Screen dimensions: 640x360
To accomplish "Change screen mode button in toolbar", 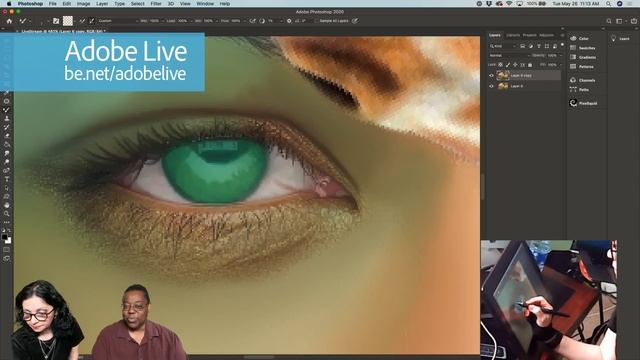I will 7,258.
